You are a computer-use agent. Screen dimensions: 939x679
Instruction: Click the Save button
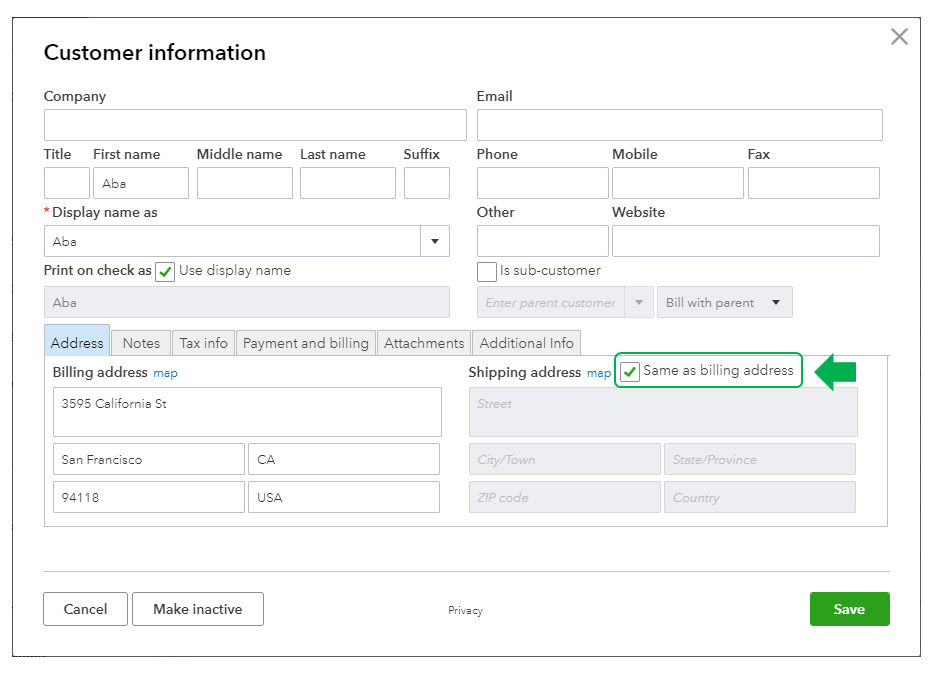(849, 609)
